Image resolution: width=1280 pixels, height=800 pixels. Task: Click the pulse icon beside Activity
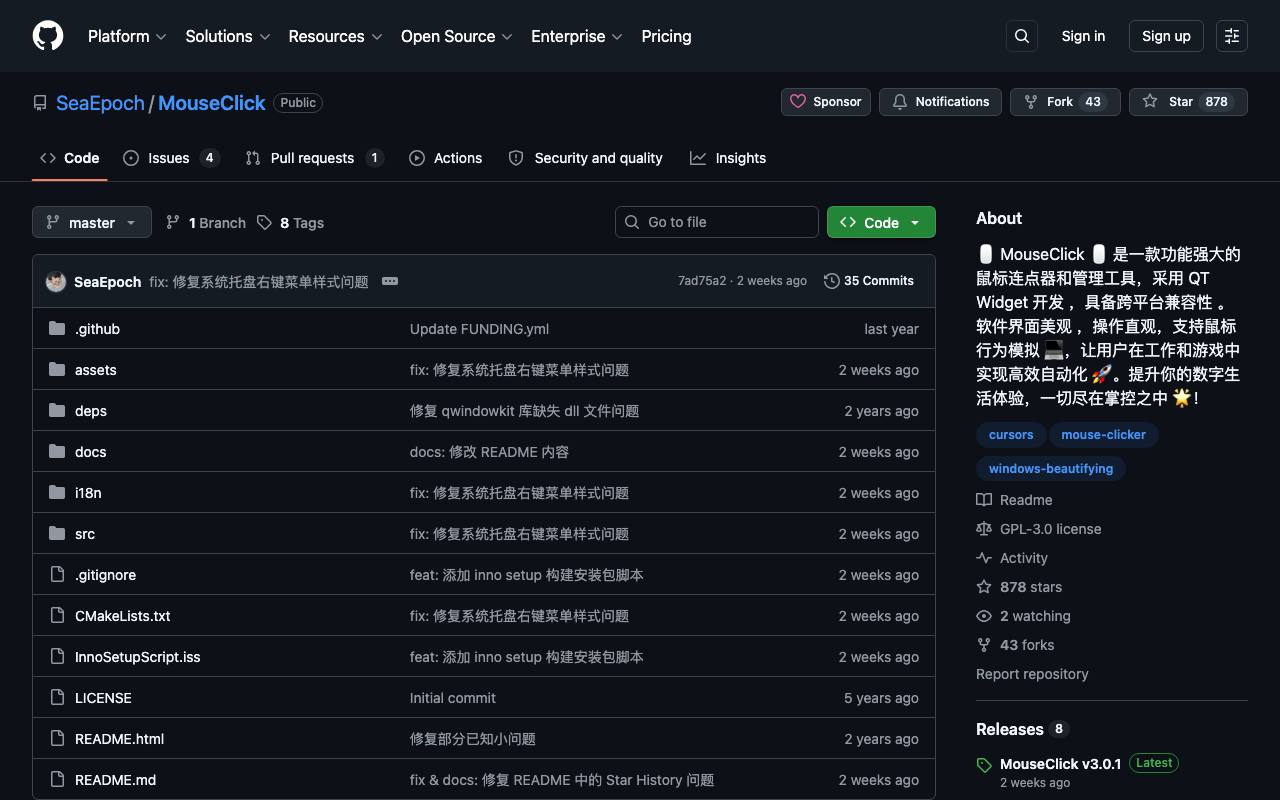pos(984,558)
